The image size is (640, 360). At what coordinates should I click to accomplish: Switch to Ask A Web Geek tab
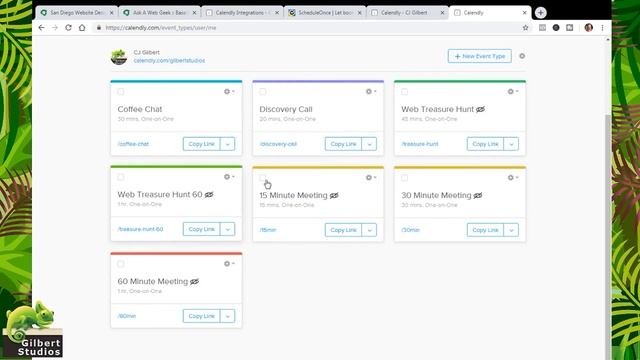[x=159, y=13]
